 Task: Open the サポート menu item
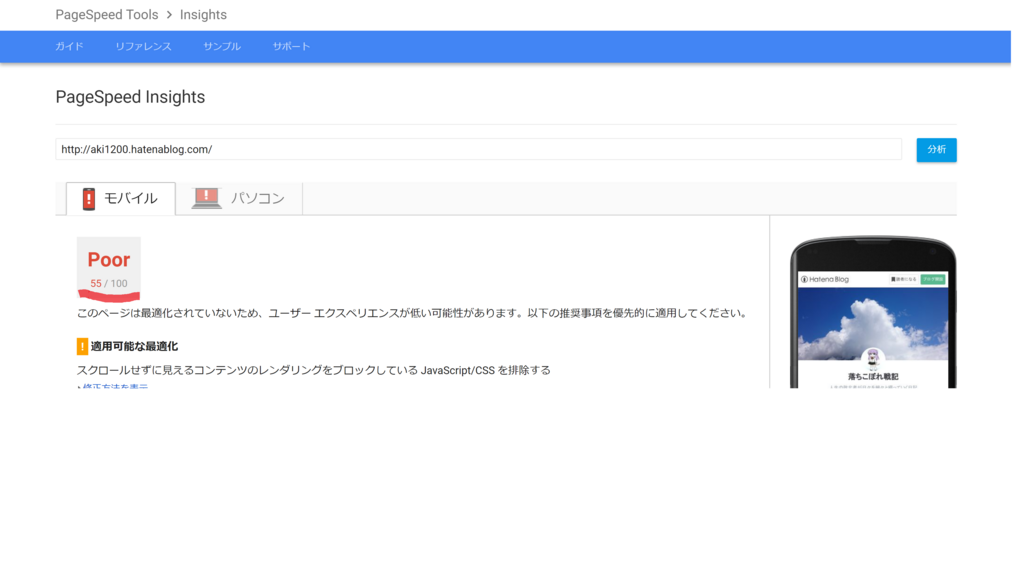point(291,46)
